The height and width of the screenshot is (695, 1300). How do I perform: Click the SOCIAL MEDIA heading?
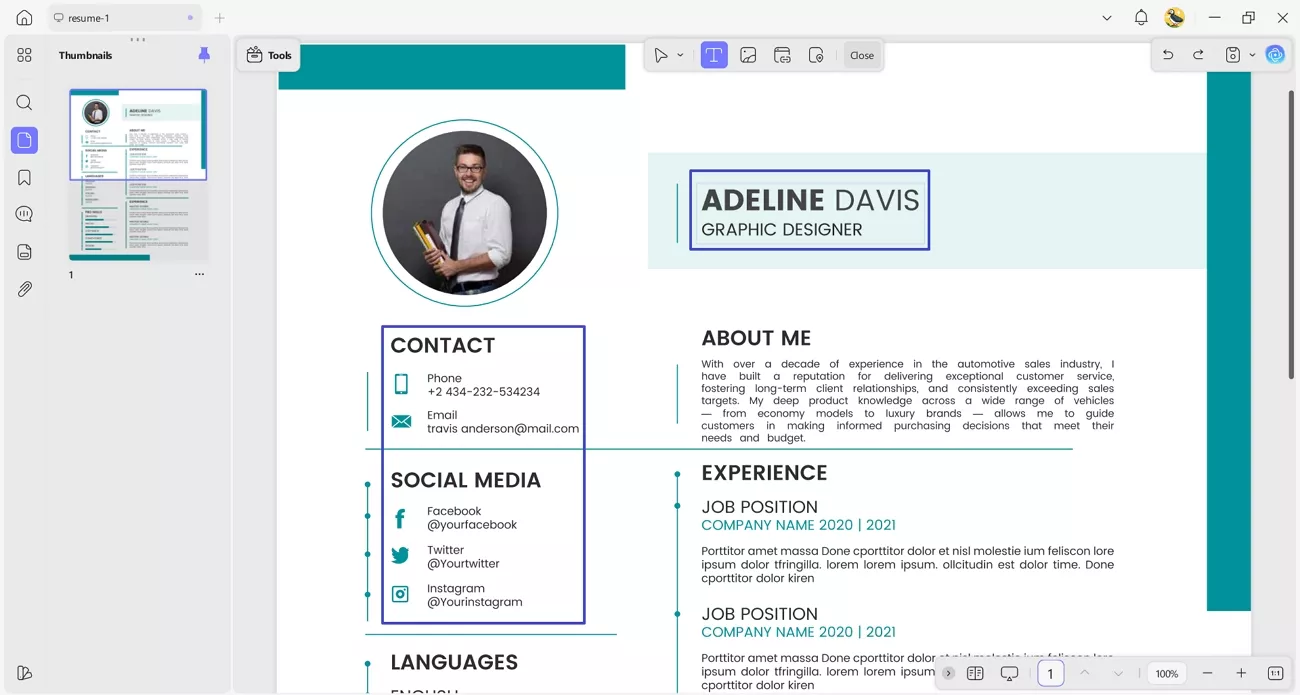pyautogui.click(x=465, y=480)
